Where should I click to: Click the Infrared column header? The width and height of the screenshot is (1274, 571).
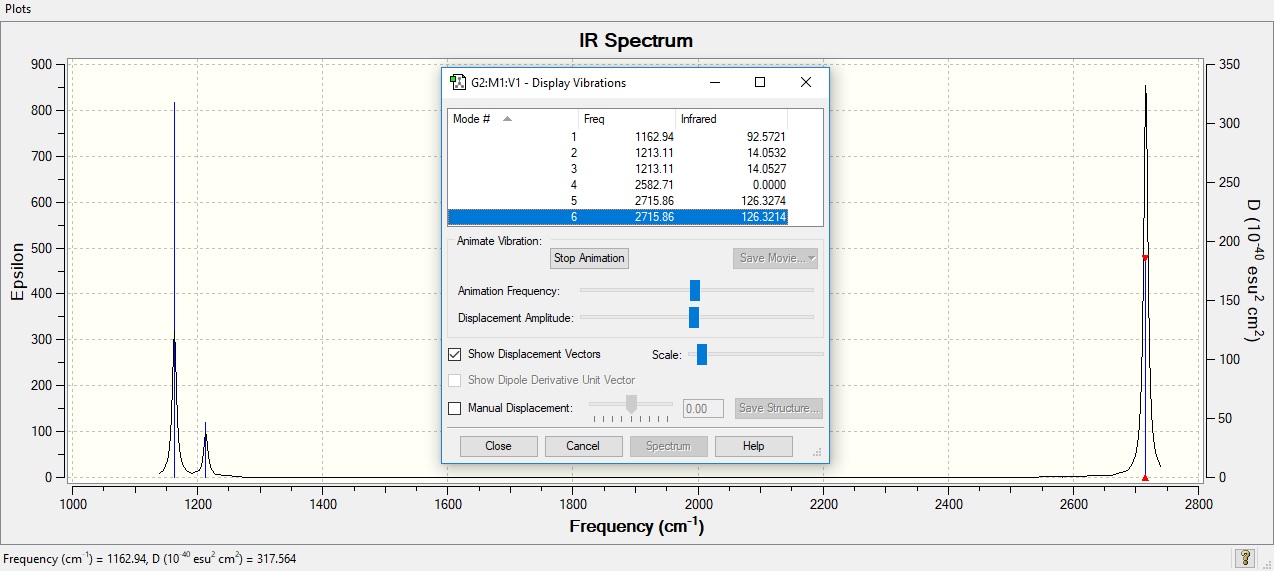(732, 119)
